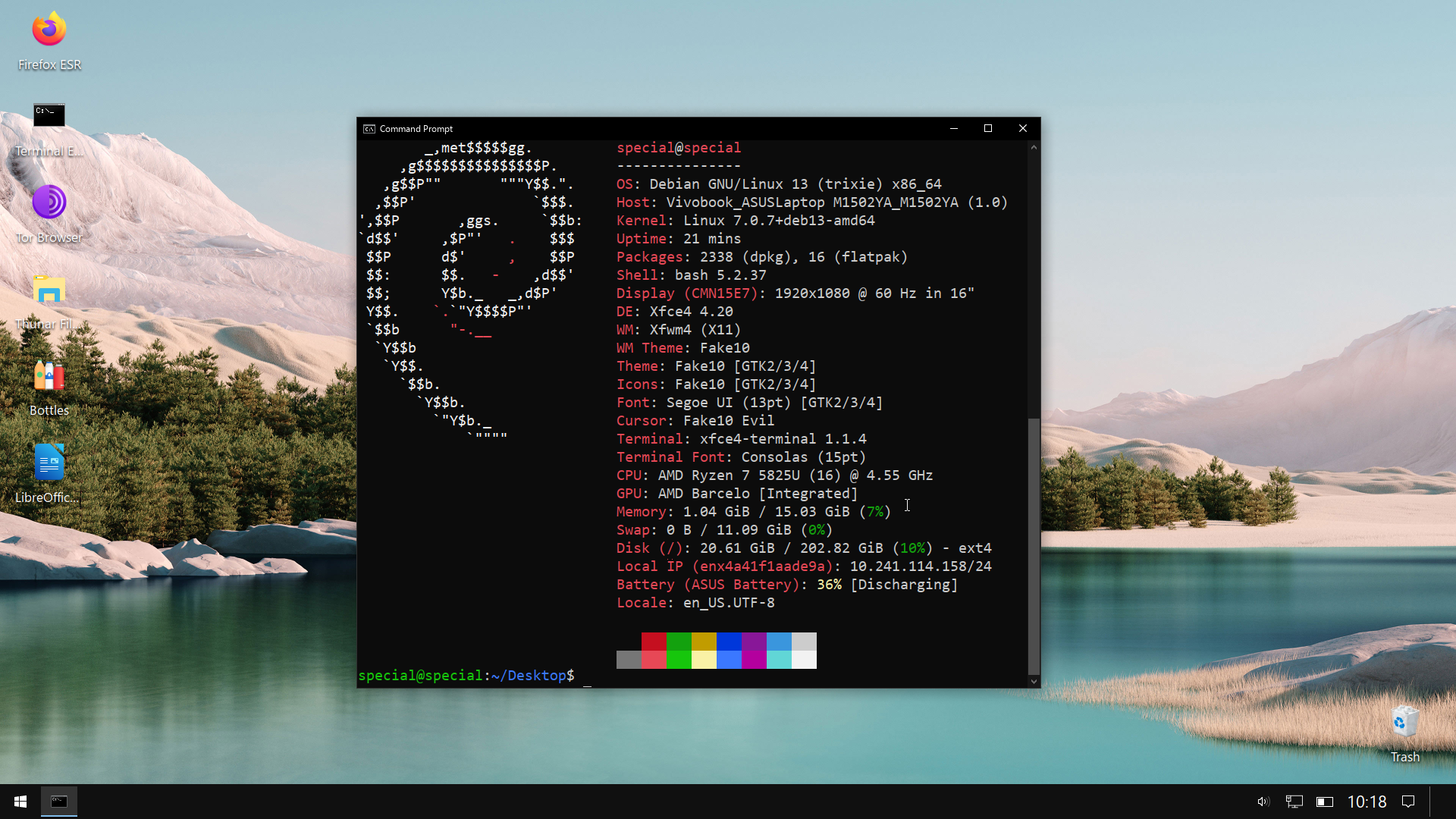Click the bright cyan swatch in the bottom row
Screen dimensions: 1456x819
pyautogui.click(x=779, y=660)
